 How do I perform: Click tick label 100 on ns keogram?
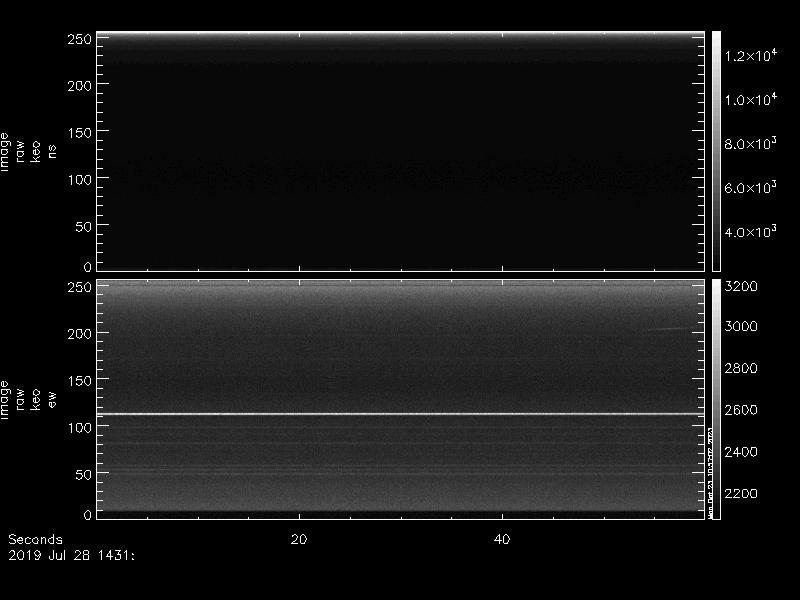coord(80,180)
